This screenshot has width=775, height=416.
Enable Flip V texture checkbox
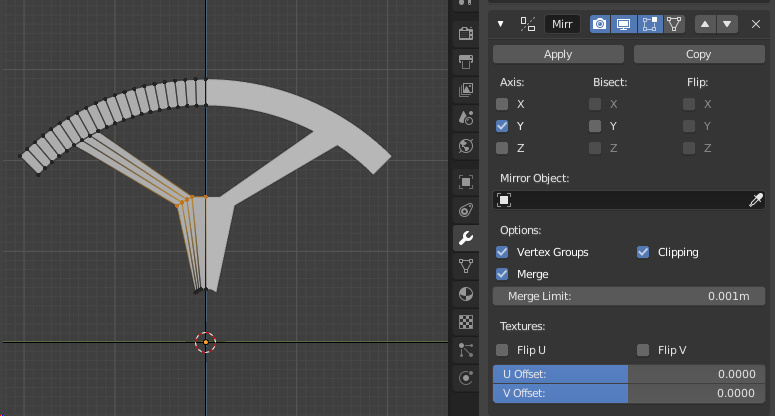tap(643, 350)
